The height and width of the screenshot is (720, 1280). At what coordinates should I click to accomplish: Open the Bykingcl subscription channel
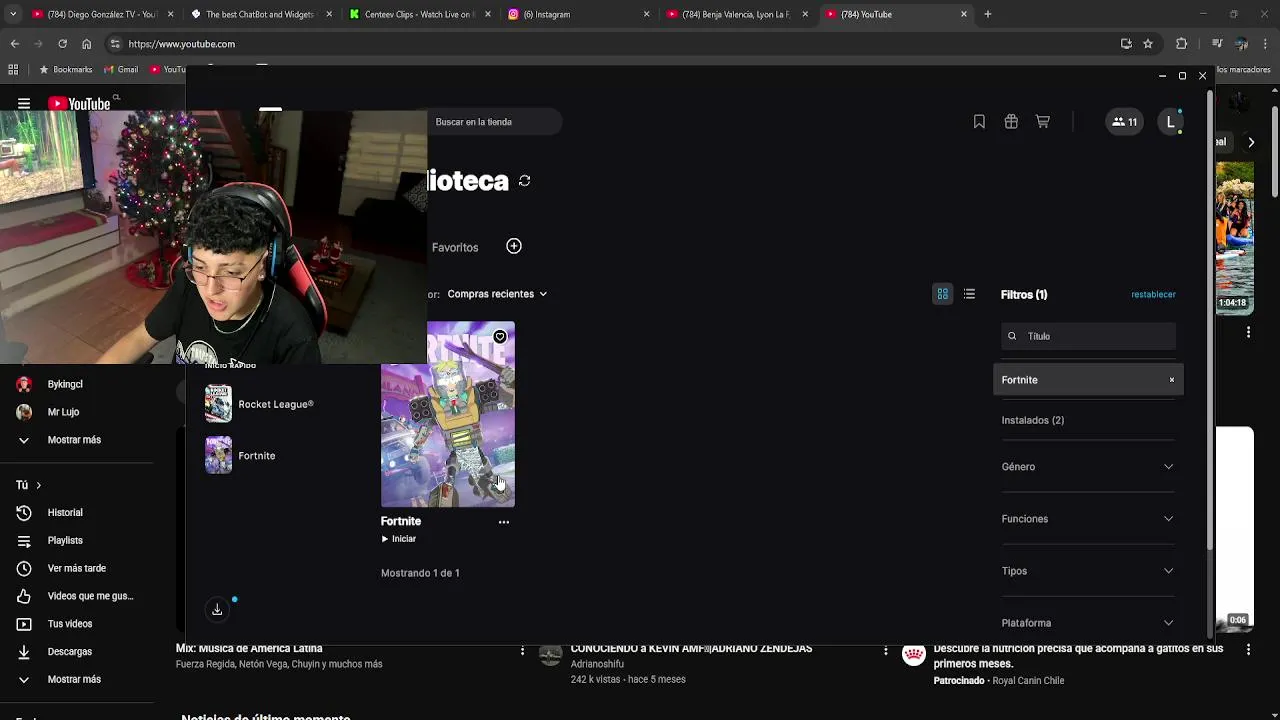pos(65,384)
